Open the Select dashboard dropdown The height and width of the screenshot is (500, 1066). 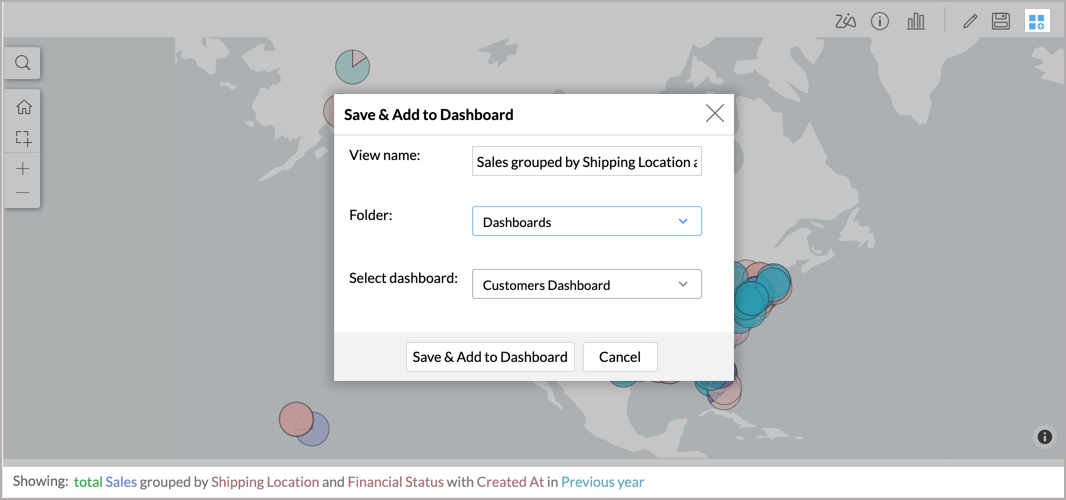587,285
